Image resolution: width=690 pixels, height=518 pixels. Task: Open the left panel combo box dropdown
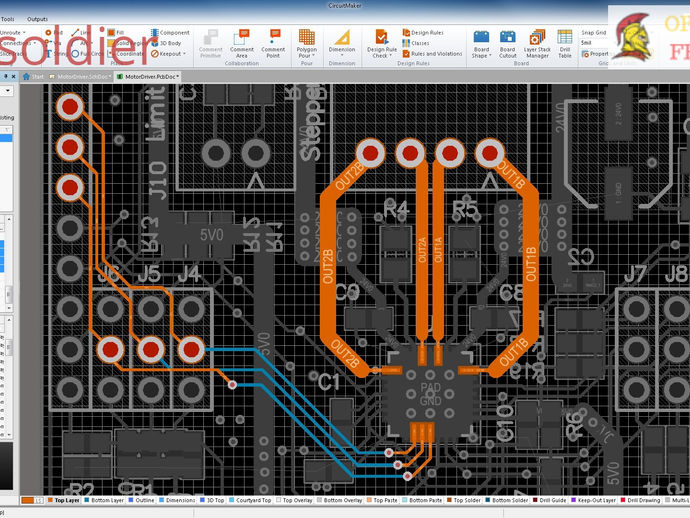click(x=8, y=91)
